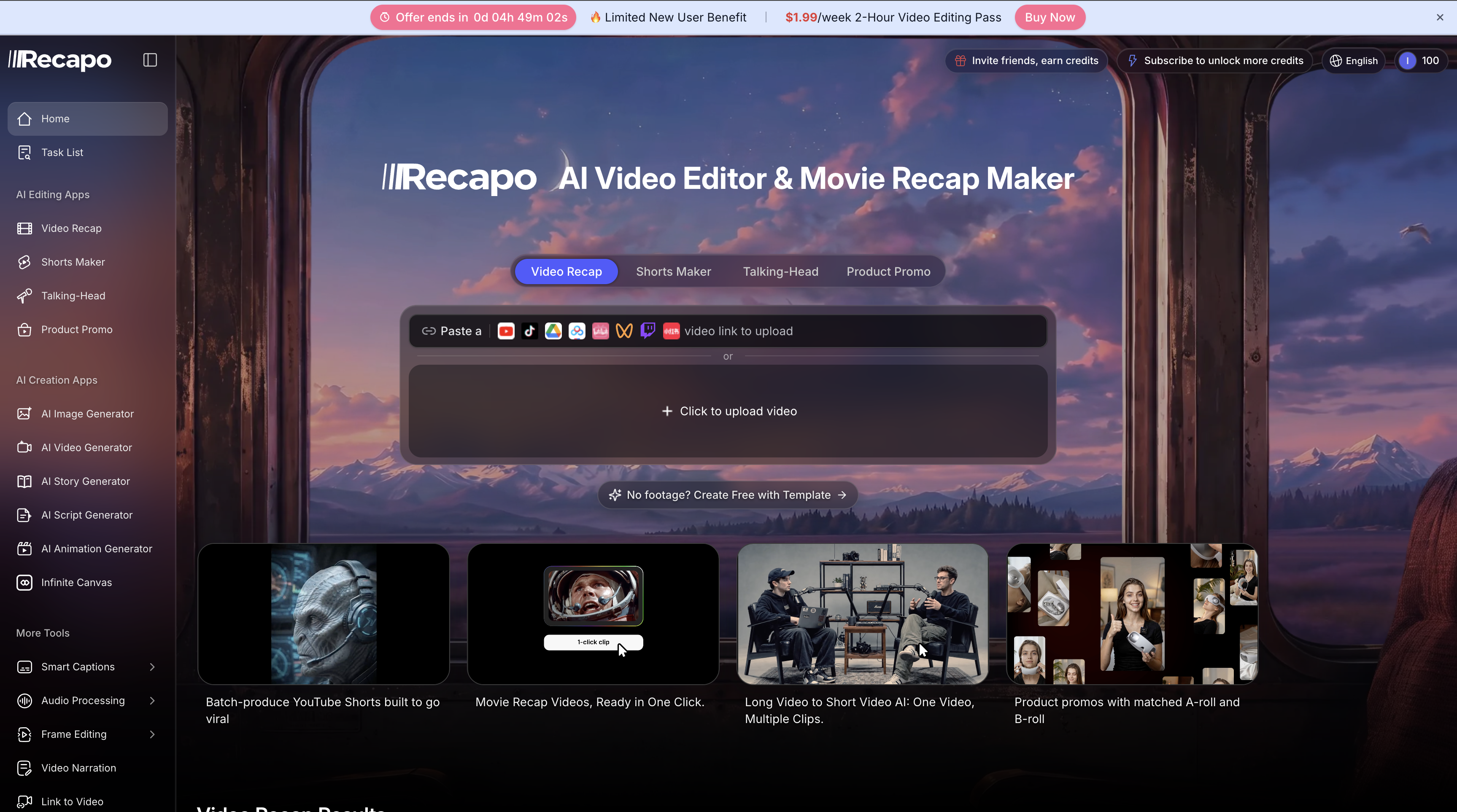This screenshot has height=812, width=1457.
Task: Focus the video link paste field
Action: point(728,331)
